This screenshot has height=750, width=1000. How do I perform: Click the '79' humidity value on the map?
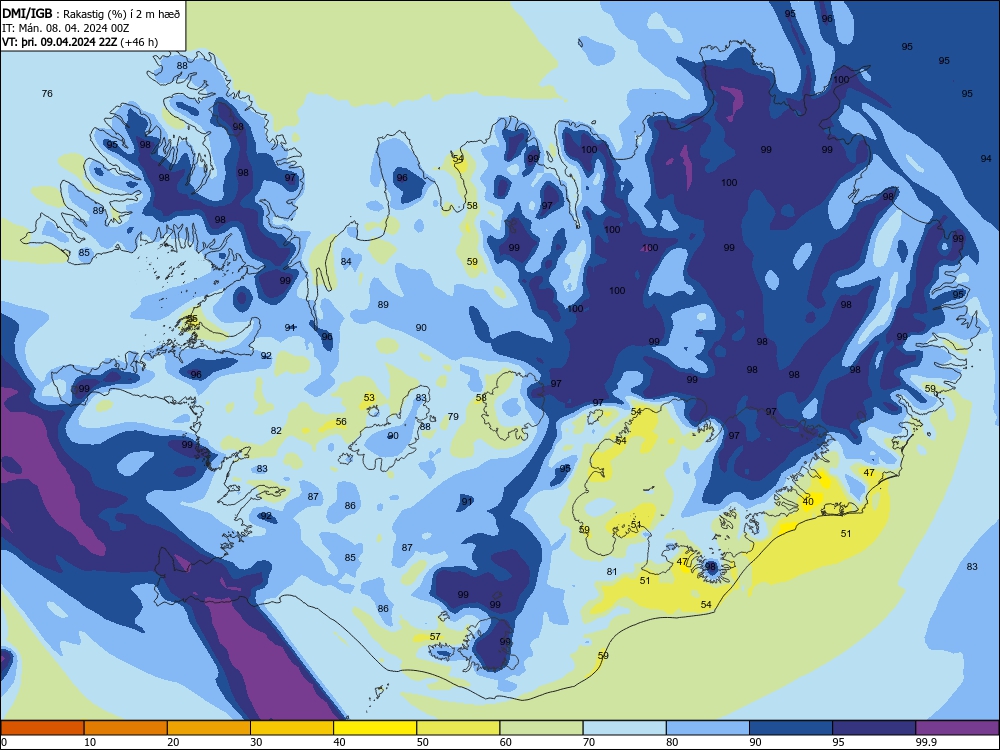tap(453, 416)
